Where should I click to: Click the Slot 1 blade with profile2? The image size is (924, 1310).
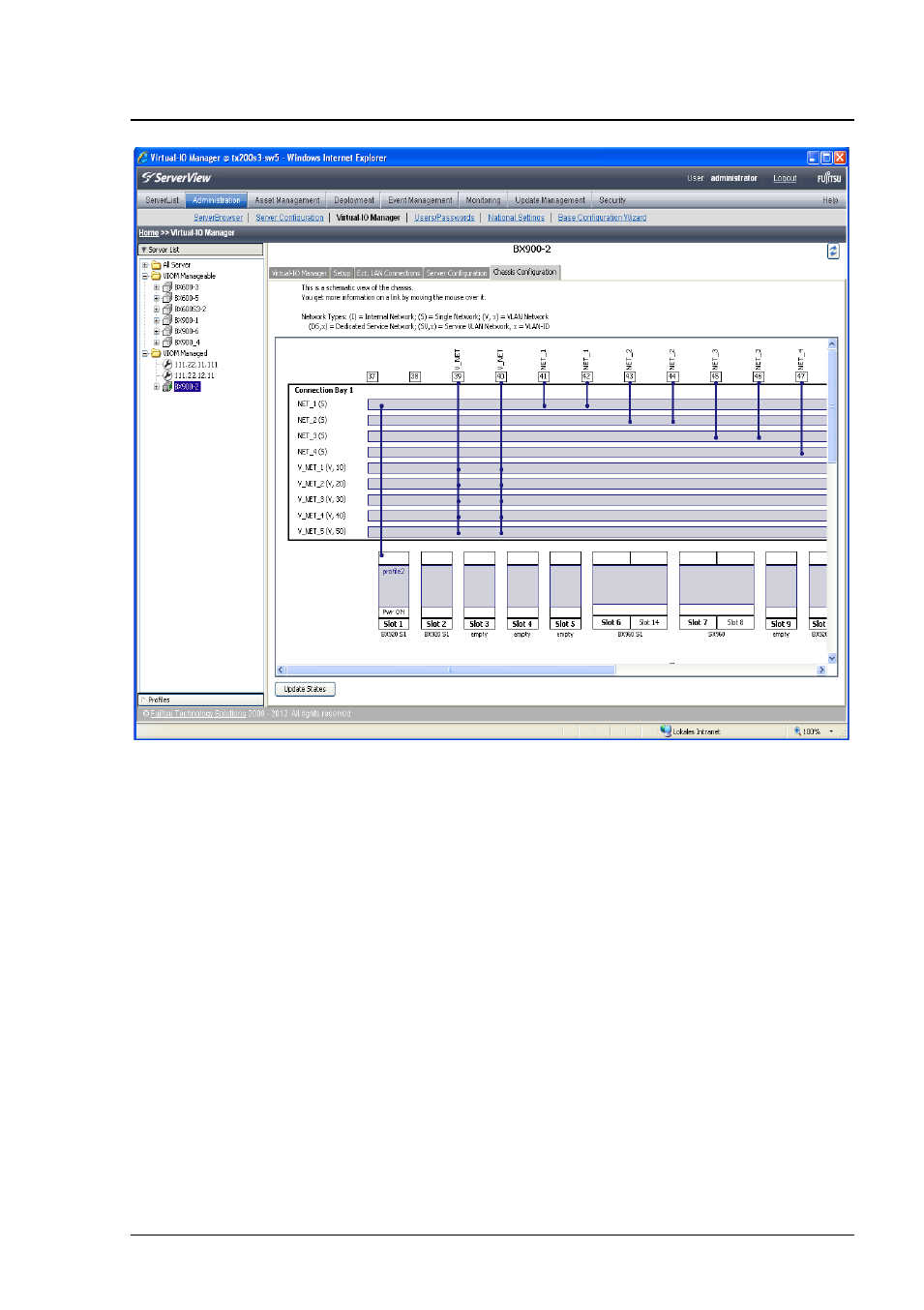pos(393,591)
